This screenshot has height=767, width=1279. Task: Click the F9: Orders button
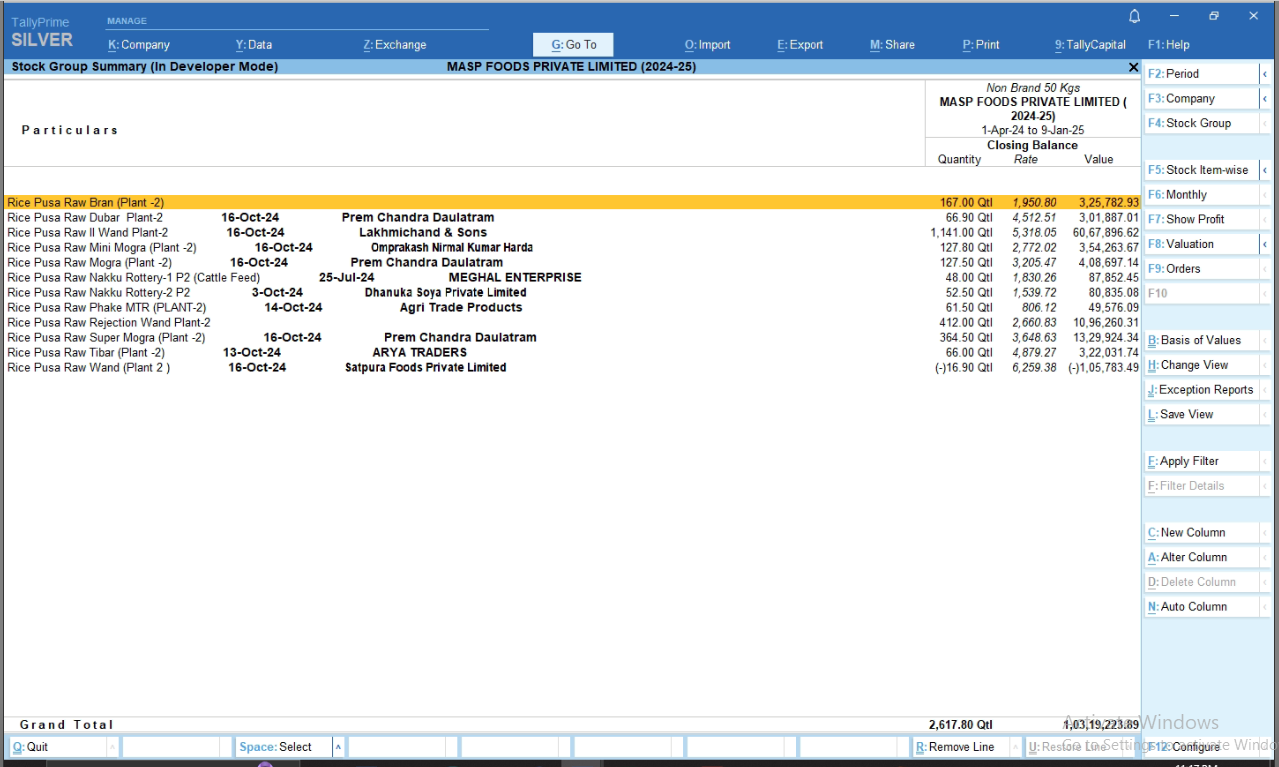[1201, 269]
